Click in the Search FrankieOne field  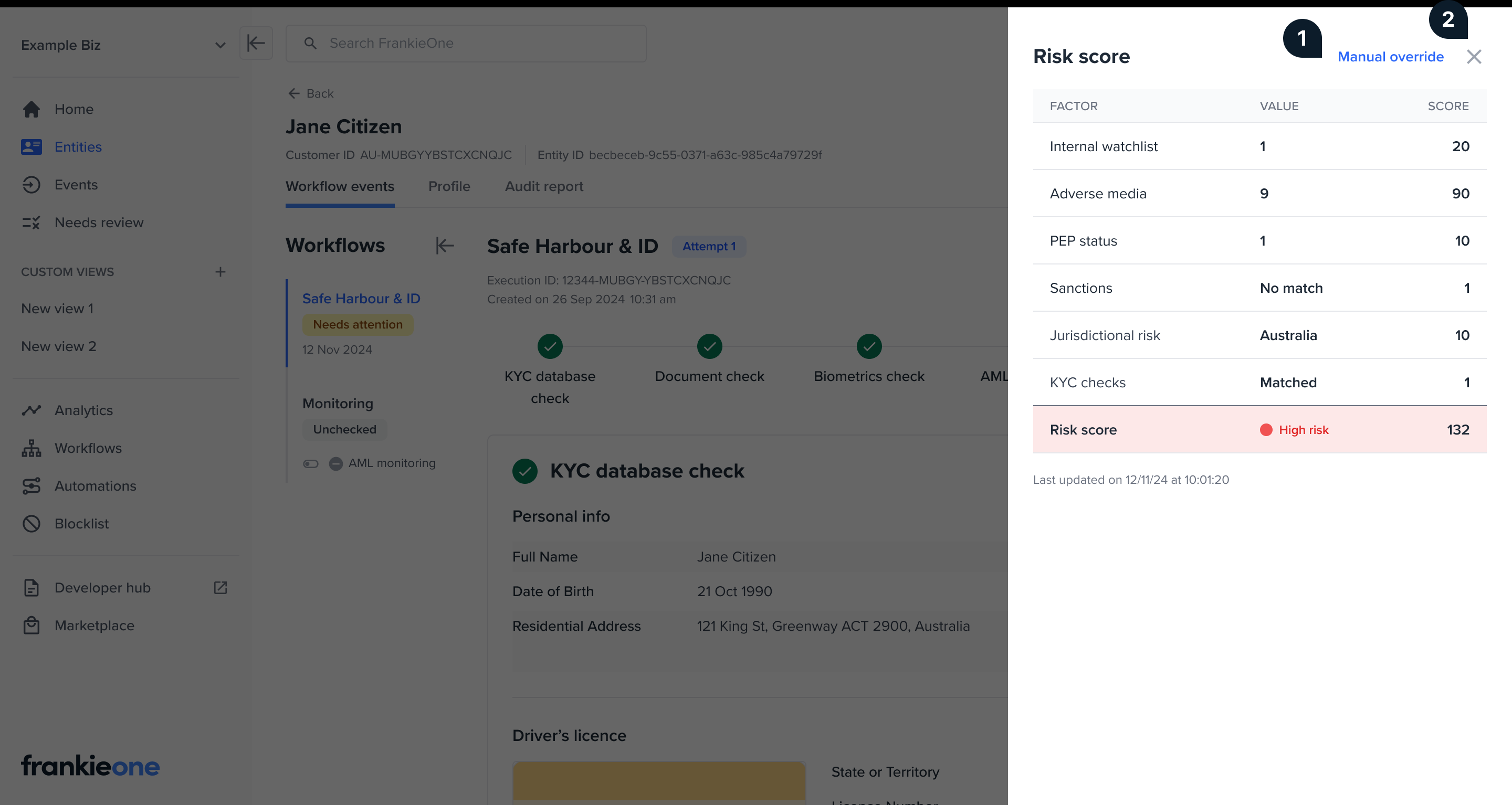(x=466, y=43)
